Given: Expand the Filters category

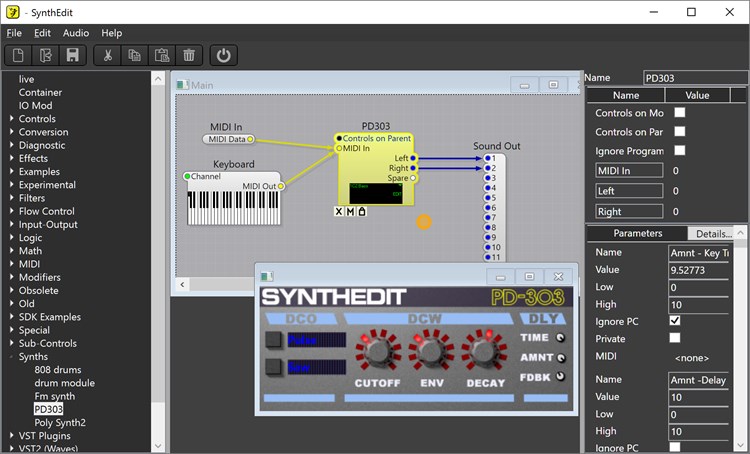Looking at the screenshot, I should (x=11, y=198).
